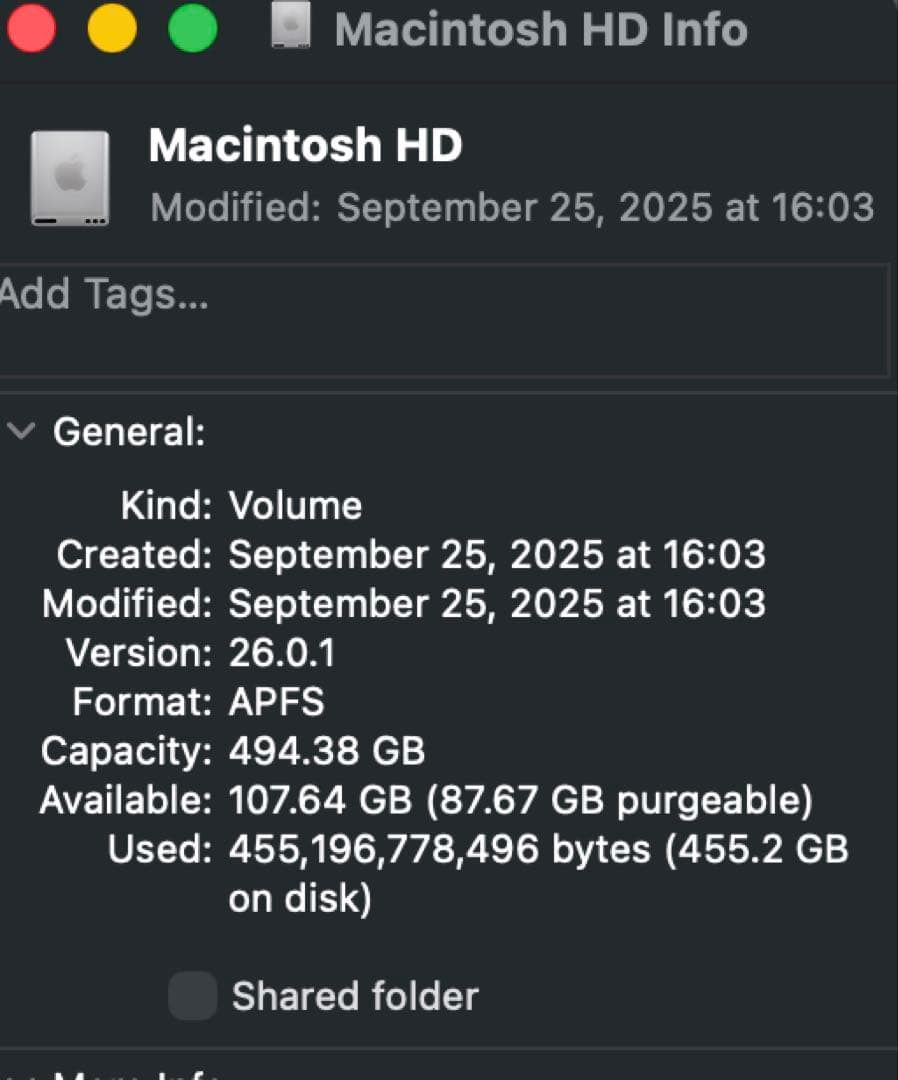Select the Macintosh HD volume thumbnail
The height and width of the screenshot is (1080, 898).
click(x=68, y=176)
